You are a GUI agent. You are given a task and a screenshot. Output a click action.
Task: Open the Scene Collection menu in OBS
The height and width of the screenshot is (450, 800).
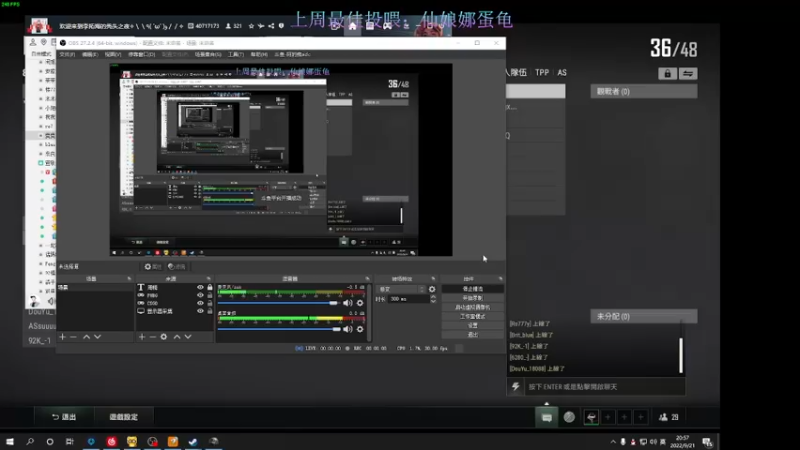(208, 55)
